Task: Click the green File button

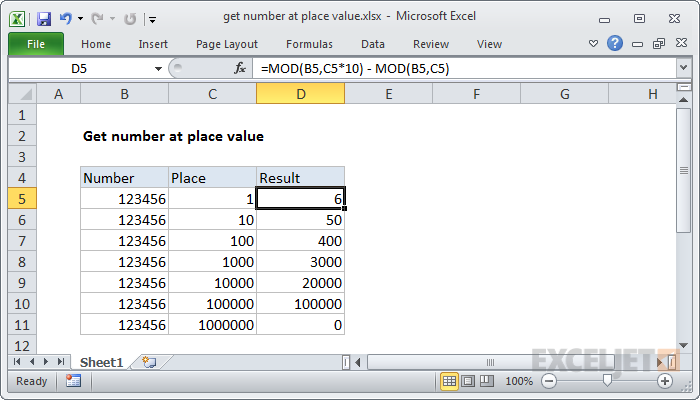Action: point(36,44)
